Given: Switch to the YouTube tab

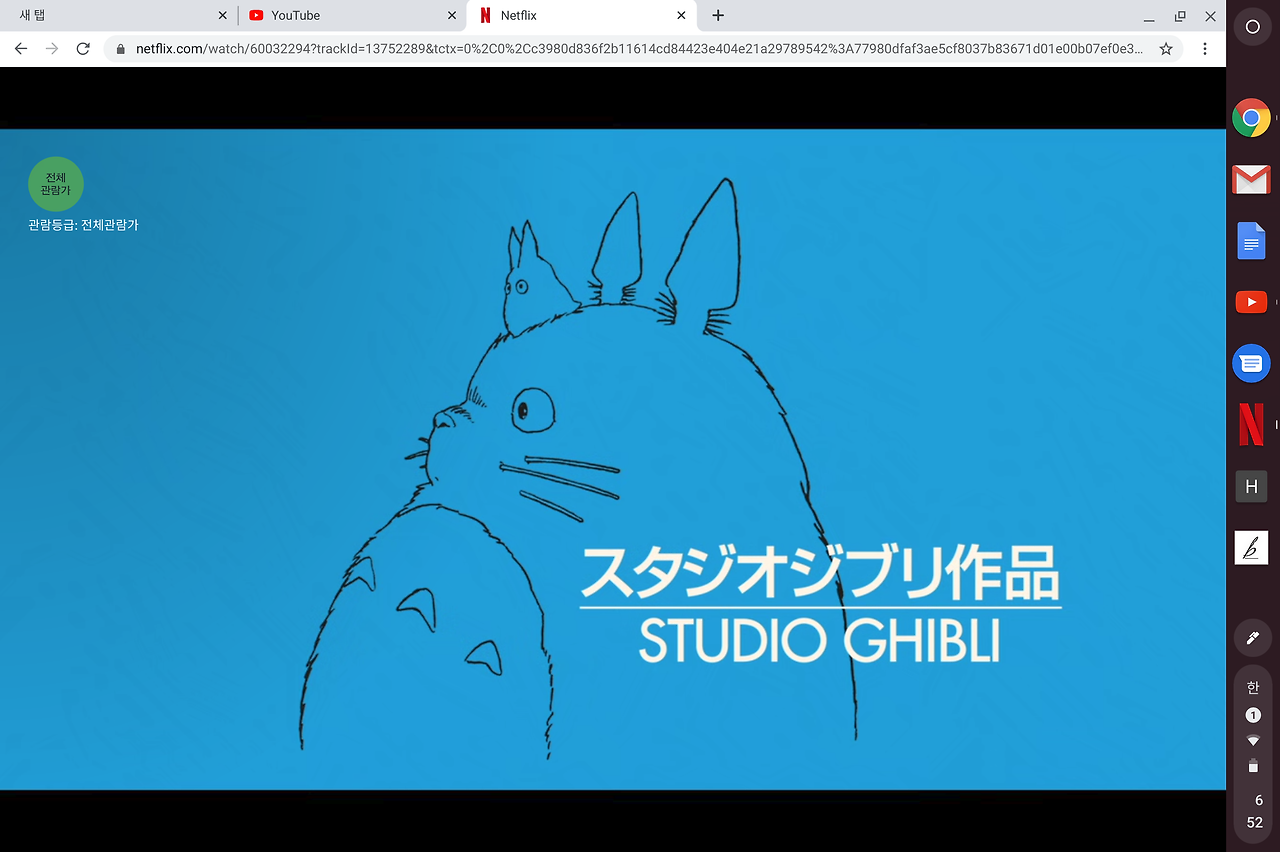Looking at the screenshot, I should [352, 16].
